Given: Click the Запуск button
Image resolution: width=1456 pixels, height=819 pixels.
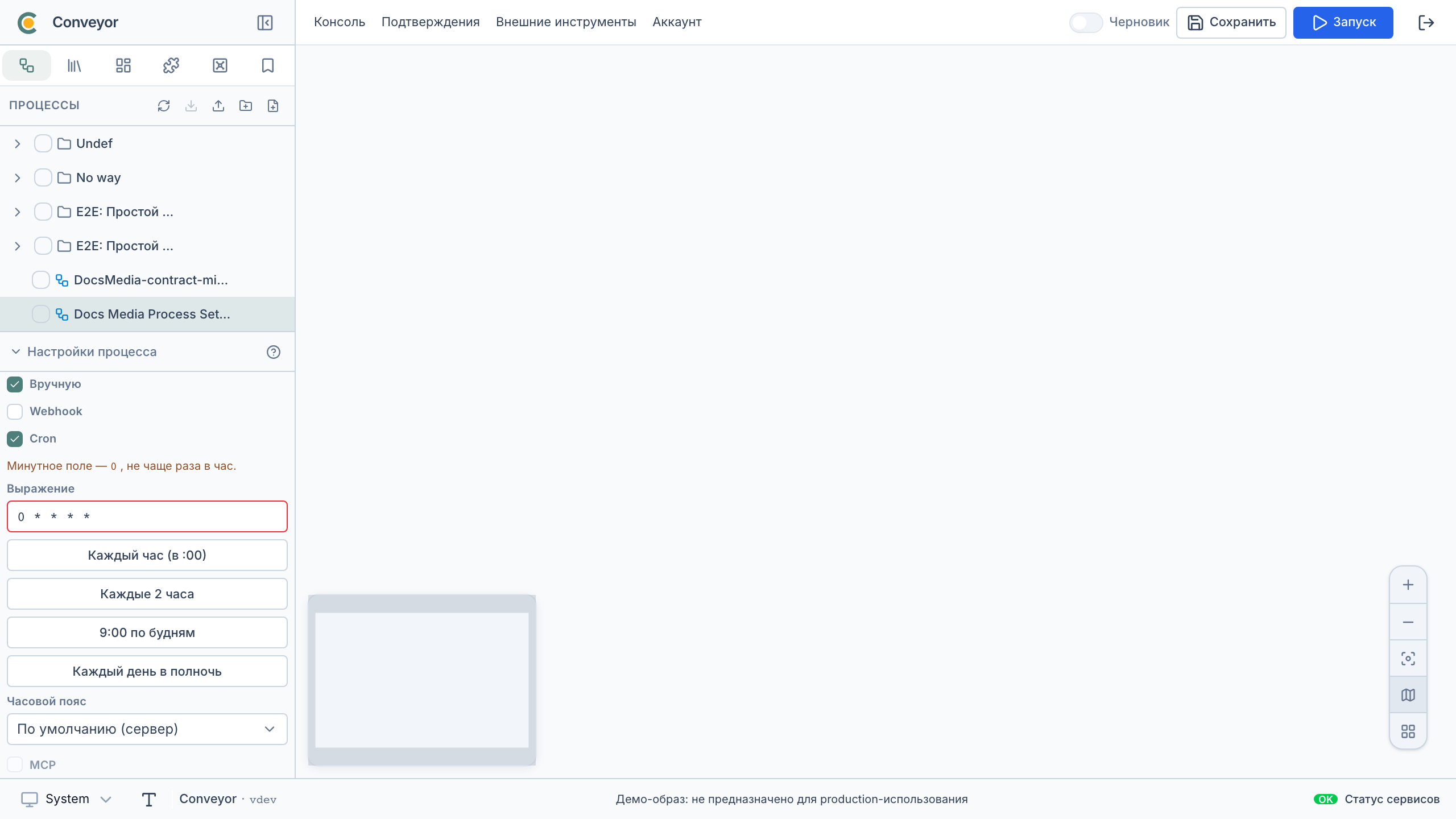Looking at the screenshot, I should (x=1343, y=23).
